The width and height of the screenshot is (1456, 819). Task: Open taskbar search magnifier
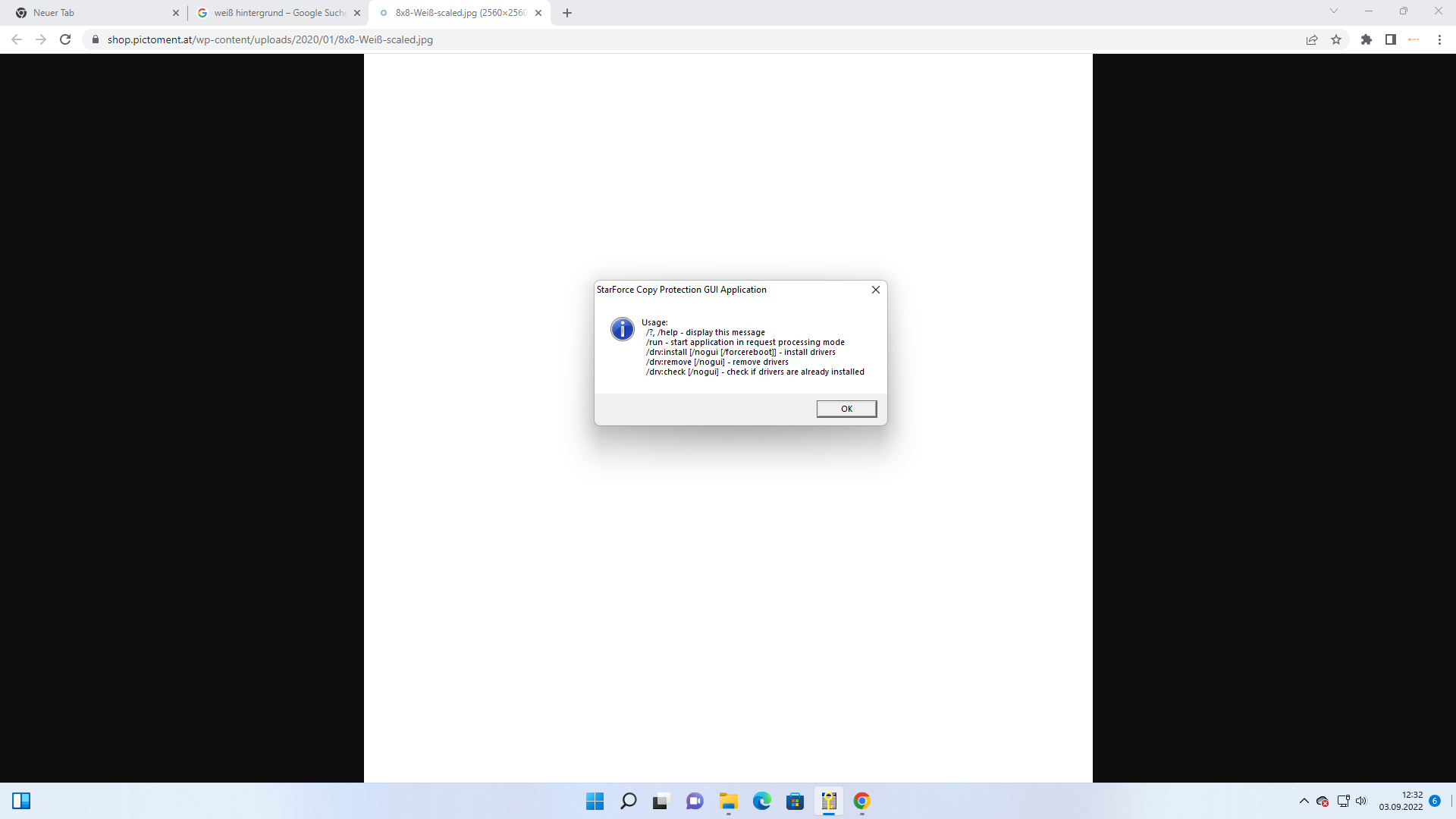click(x=629, y=801)
